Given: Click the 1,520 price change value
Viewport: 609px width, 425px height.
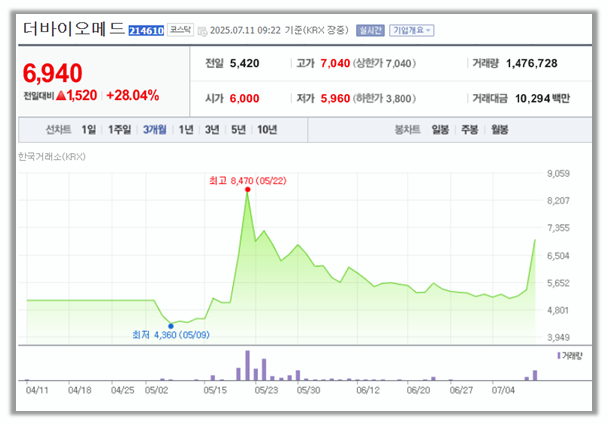Looking at the screenshot, I should pyautogui.click(x=82, y=96).
